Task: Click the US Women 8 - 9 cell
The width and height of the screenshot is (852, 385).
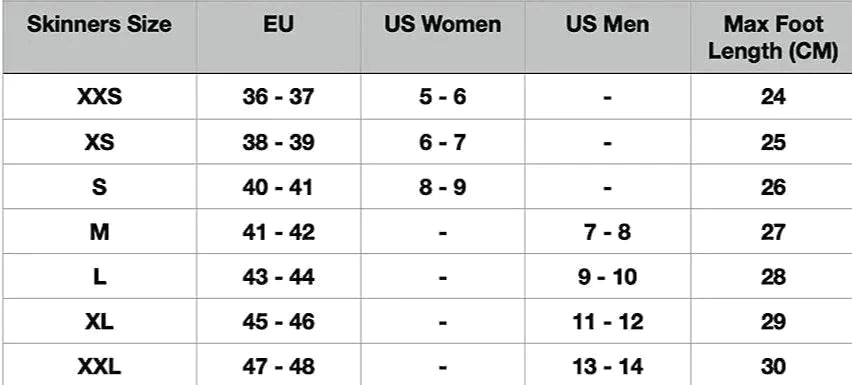Action: click(442, 187)
